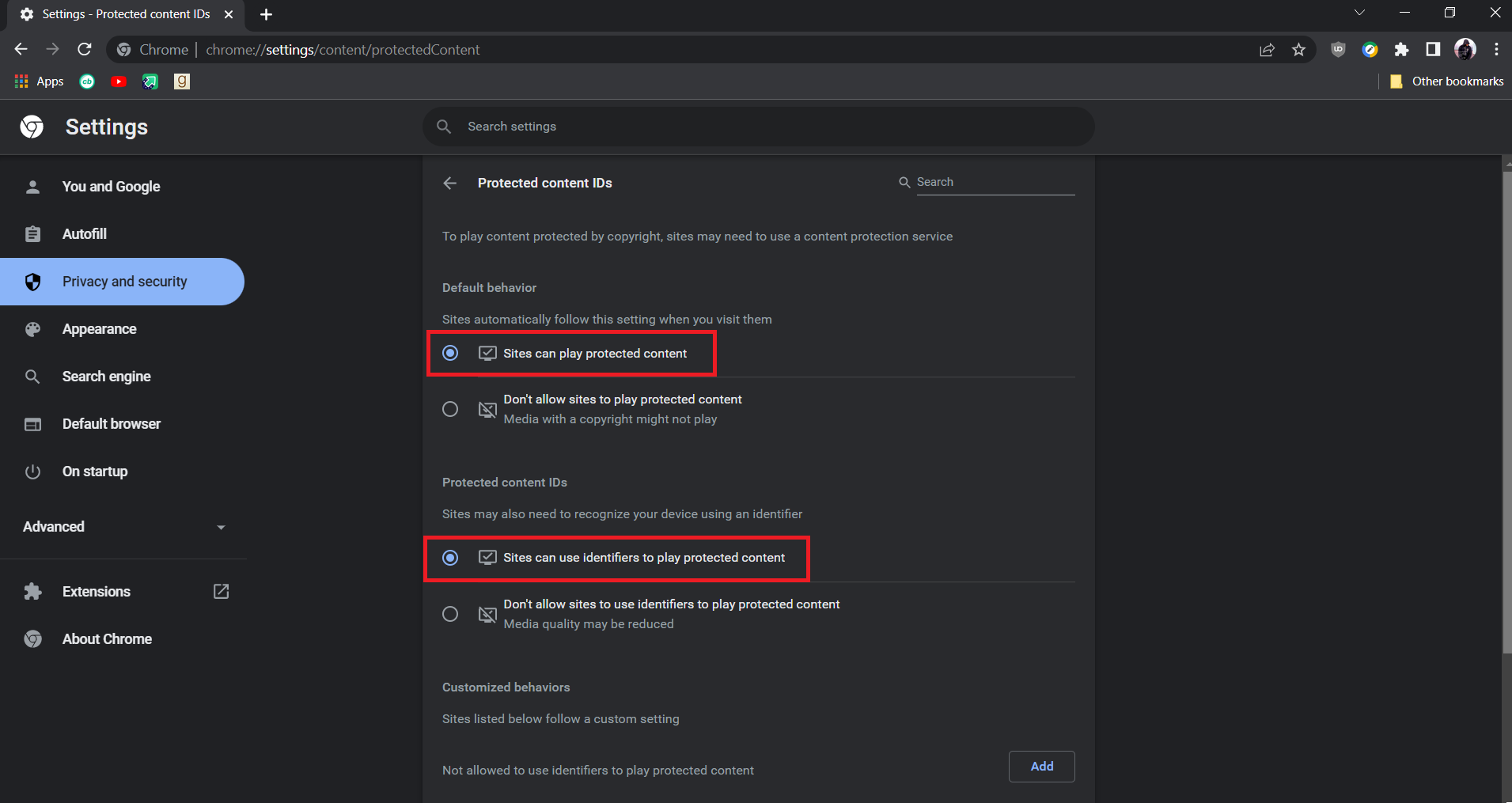The image size is (1512, 803).
Task: Focus the Search settings field
Action: [x=758, y=127]
